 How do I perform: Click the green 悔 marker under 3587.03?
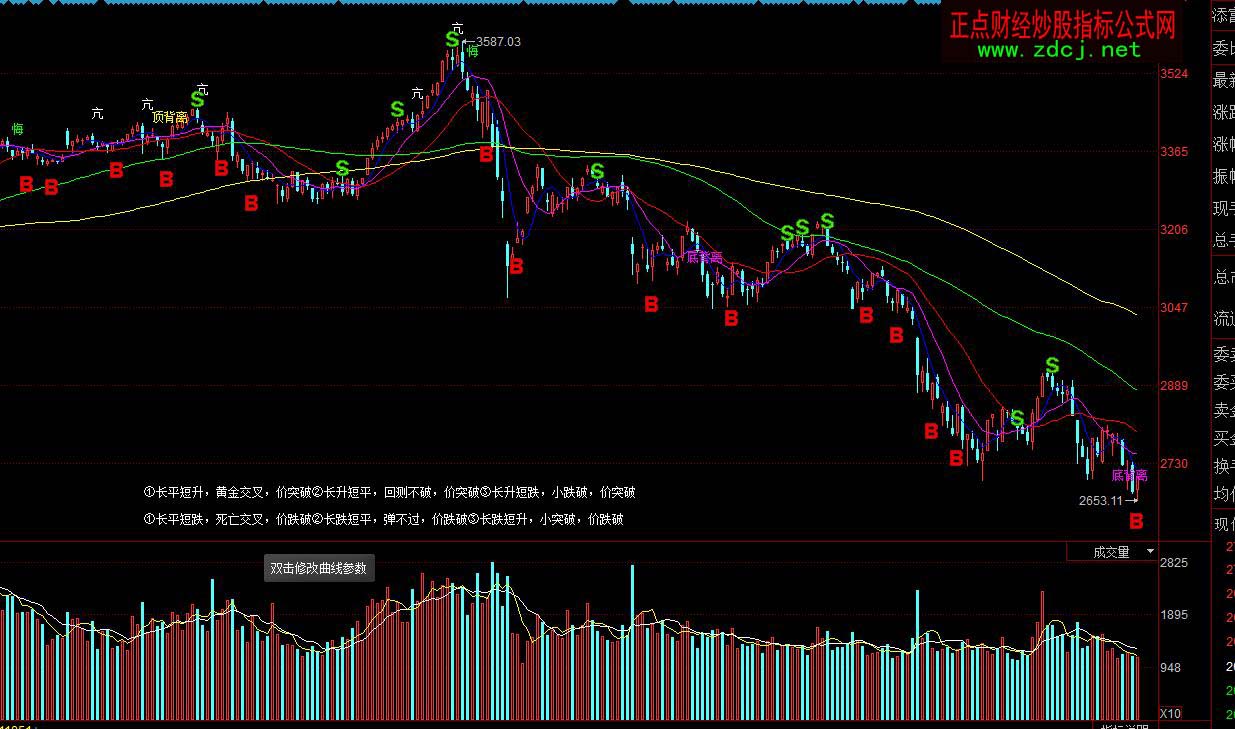point(472,52)
